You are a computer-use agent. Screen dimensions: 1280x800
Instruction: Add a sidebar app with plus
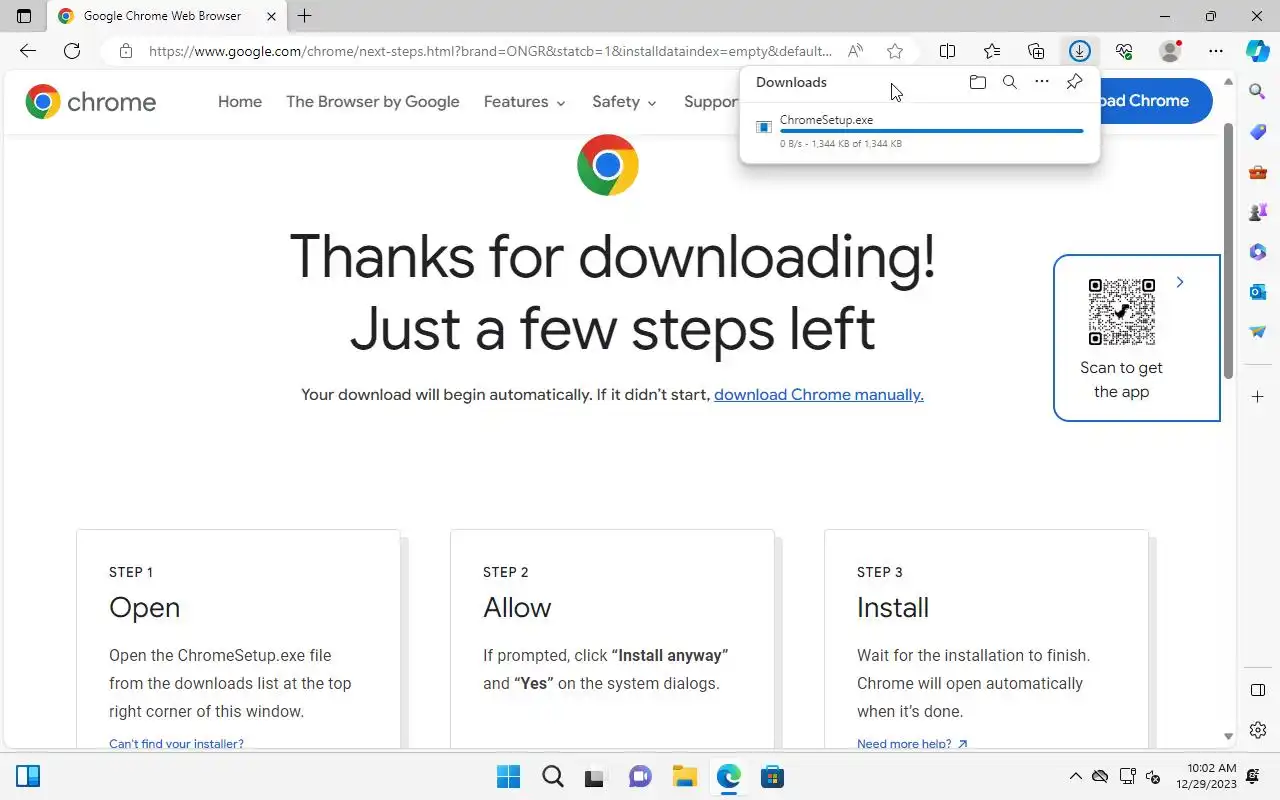click(1258, 397)
